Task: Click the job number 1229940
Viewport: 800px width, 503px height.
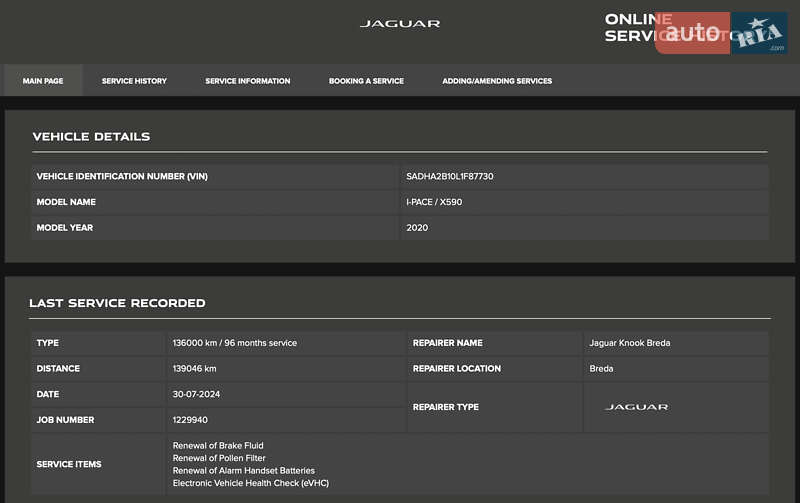Action: [190, 420]
